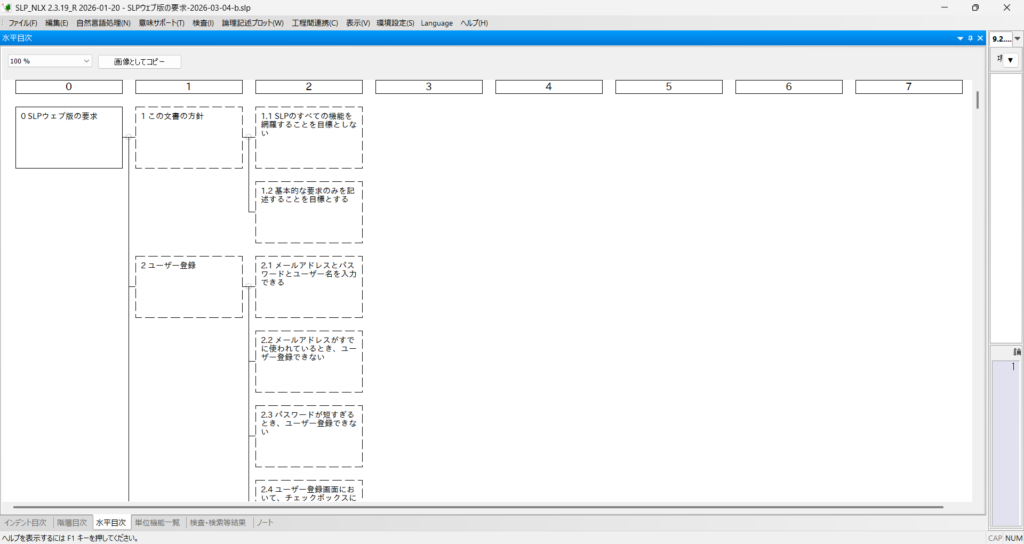The height and width of the screenshot is (544, 1024).
Task: Click the SLP_NLX app icon in the title bar
Action: click(8, 7)
